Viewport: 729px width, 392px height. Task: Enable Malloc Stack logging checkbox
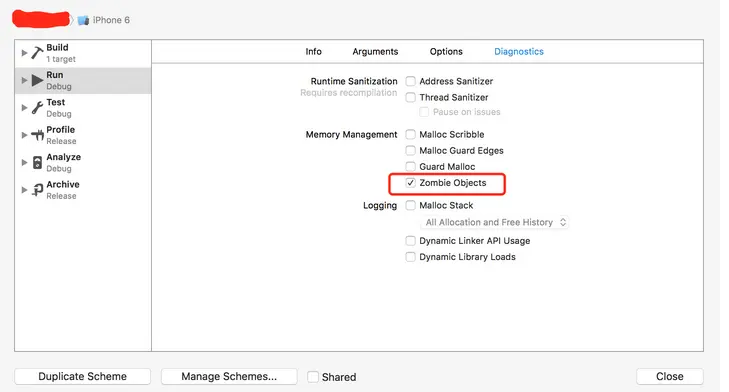(410, 206)
